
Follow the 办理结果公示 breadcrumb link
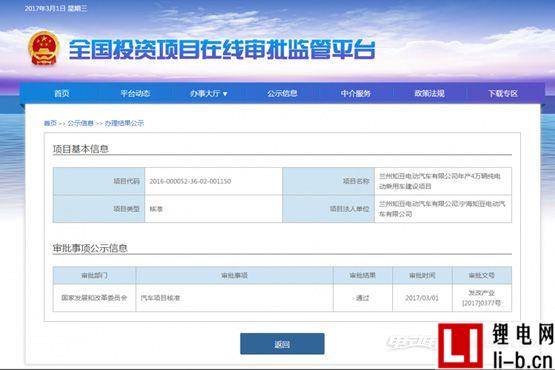pyautogui.click(x=124, y=123)
